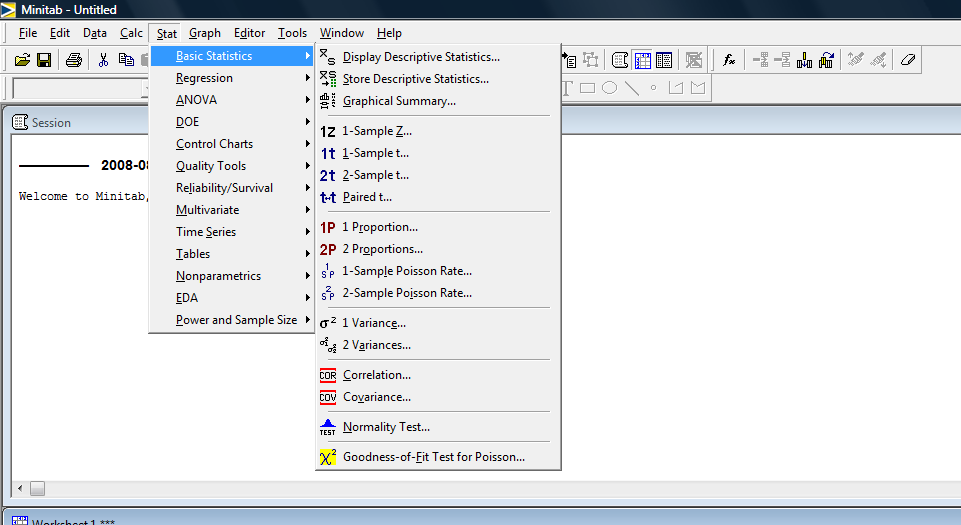Choose Goodness-of-Fit Test for Poisson
This screenshot has width=961, height=525.
coord(438,457)
